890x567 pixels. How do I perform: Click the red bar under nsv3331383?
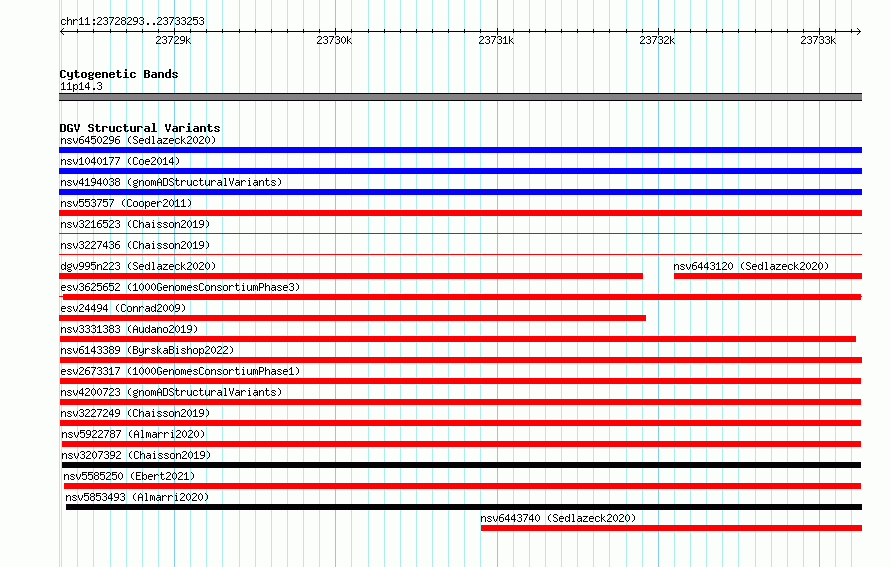click(x=457, y=339)
